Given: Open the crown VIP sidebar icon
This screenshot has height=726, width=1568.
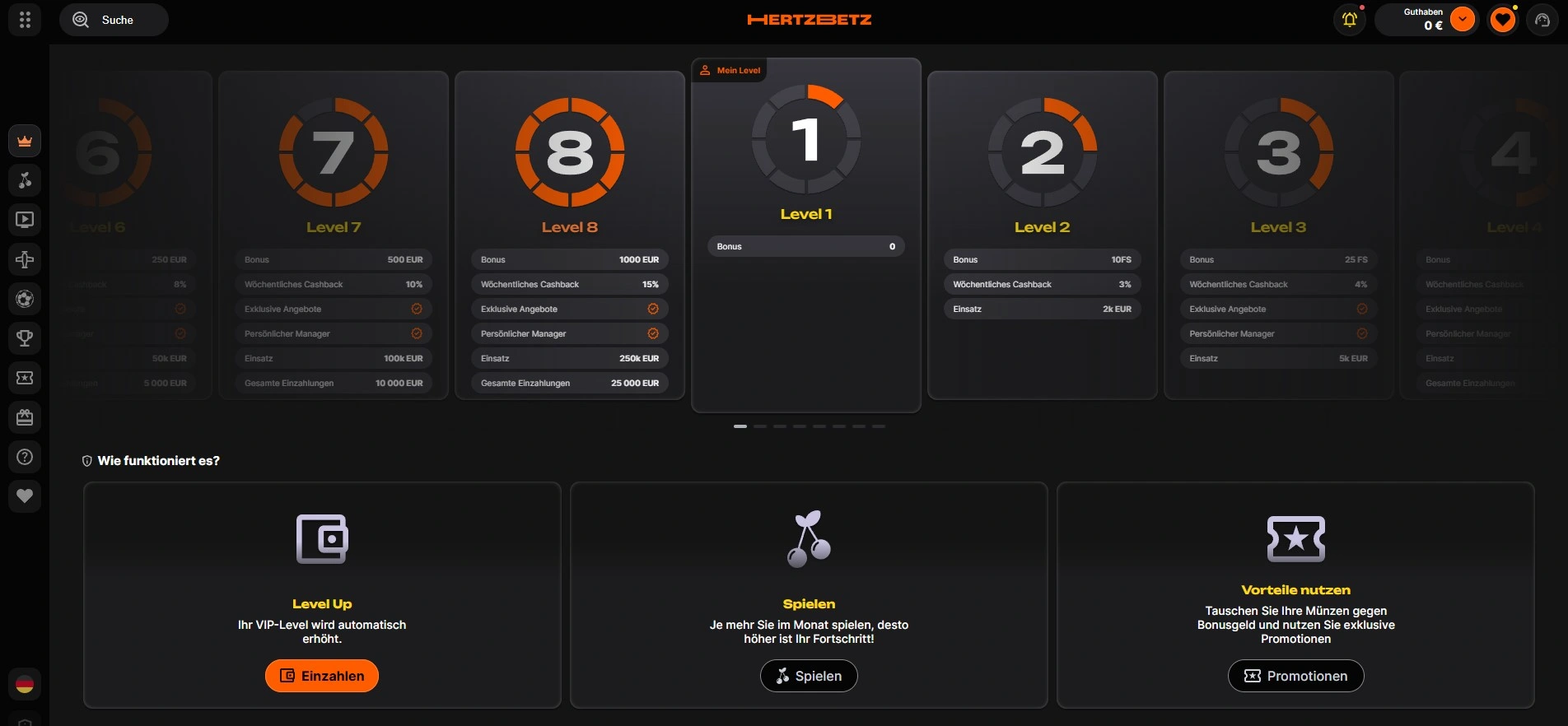Looking at the screenshot, I should [x=25, y=141].
